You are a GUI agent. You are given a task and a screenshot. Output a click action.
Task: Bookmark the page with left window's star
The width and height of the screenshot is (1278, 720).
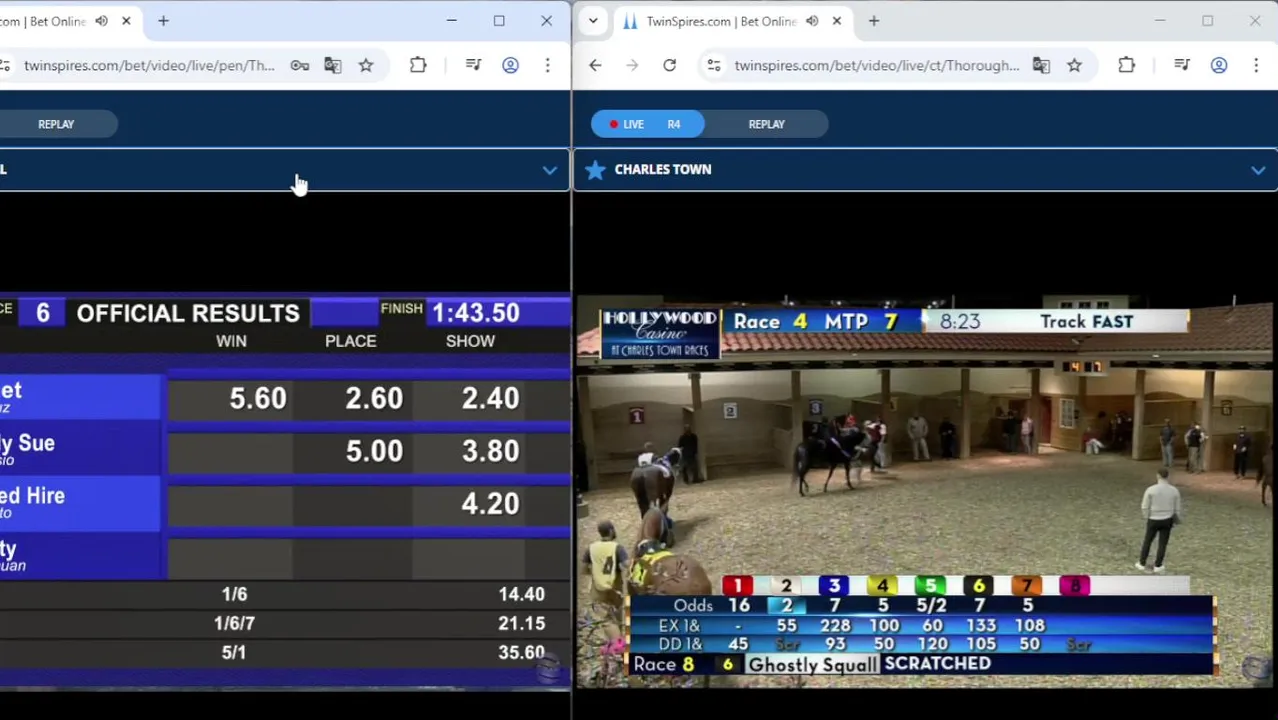pyautogui.click(x=366, y=66)
